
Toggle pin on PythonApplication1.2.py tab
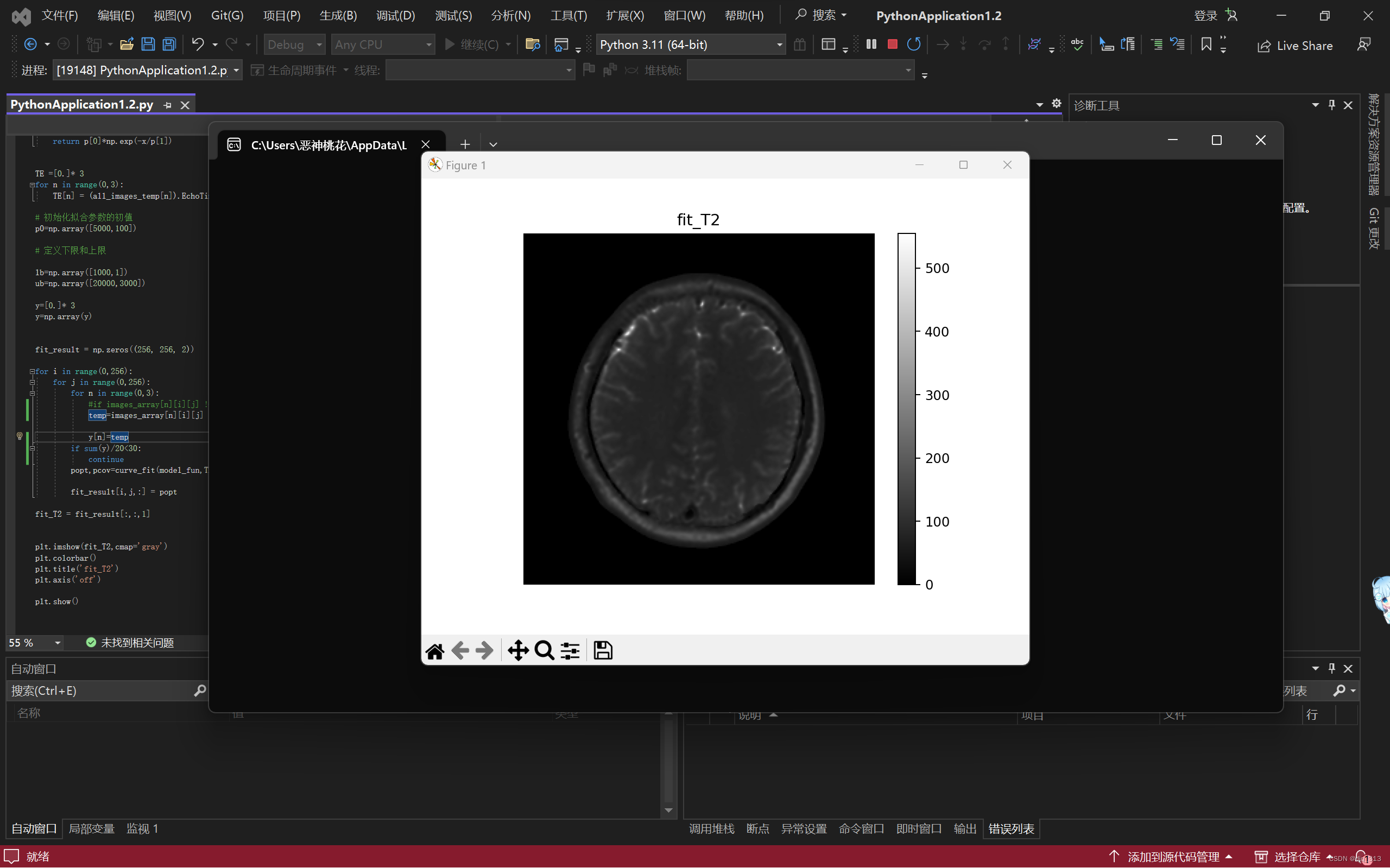[x=168, y=105]
